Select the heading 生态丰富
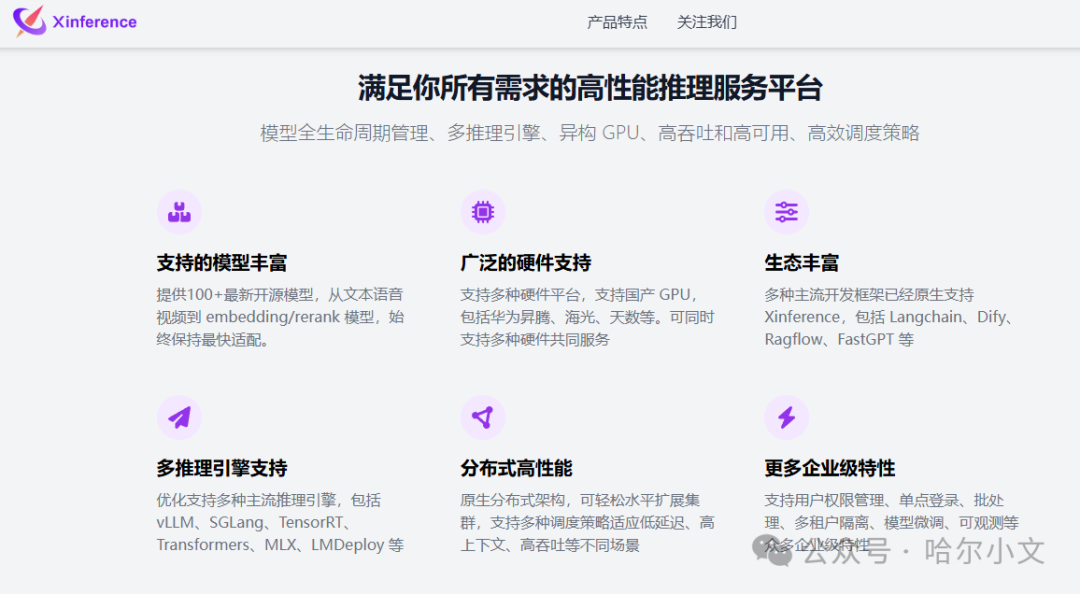The height and width of the screenshot is (594, 1080). click(x=802, y=263)
